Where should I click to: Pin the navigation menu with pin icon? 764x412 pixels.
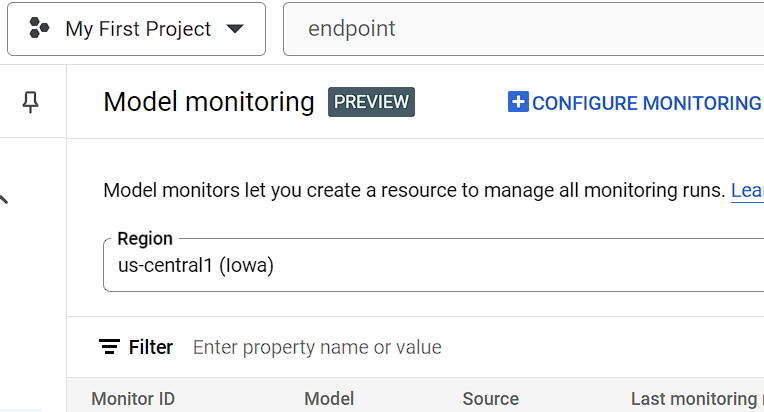(x=31, y=101)
